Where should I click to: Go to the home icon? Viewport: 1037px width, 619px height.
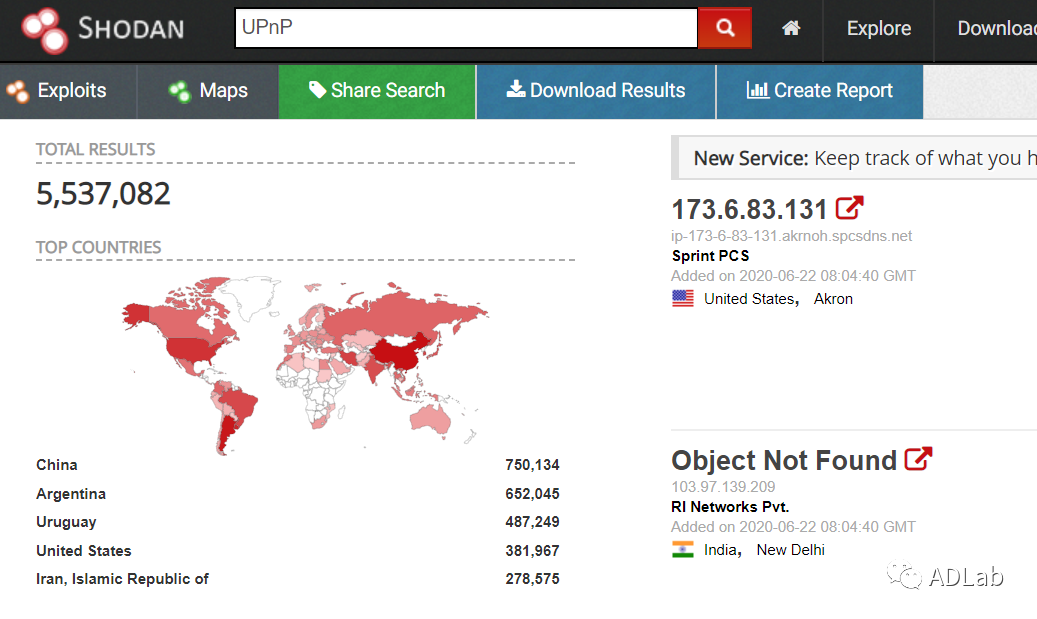click(x=791, y=29)
